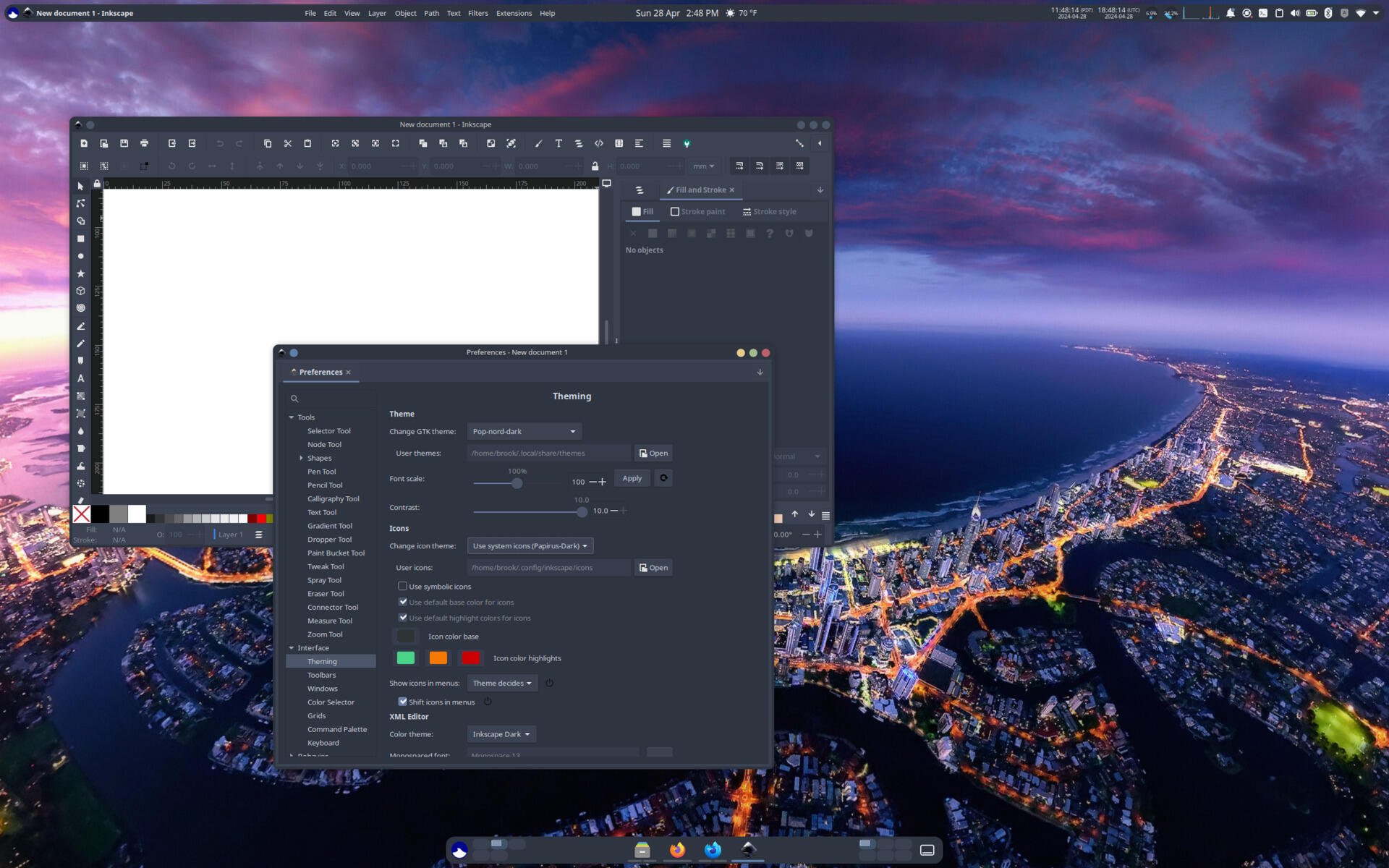Click Select All icon in tool controls
This screenshot has width=1389, height=868.
click(x=84, y=166)
